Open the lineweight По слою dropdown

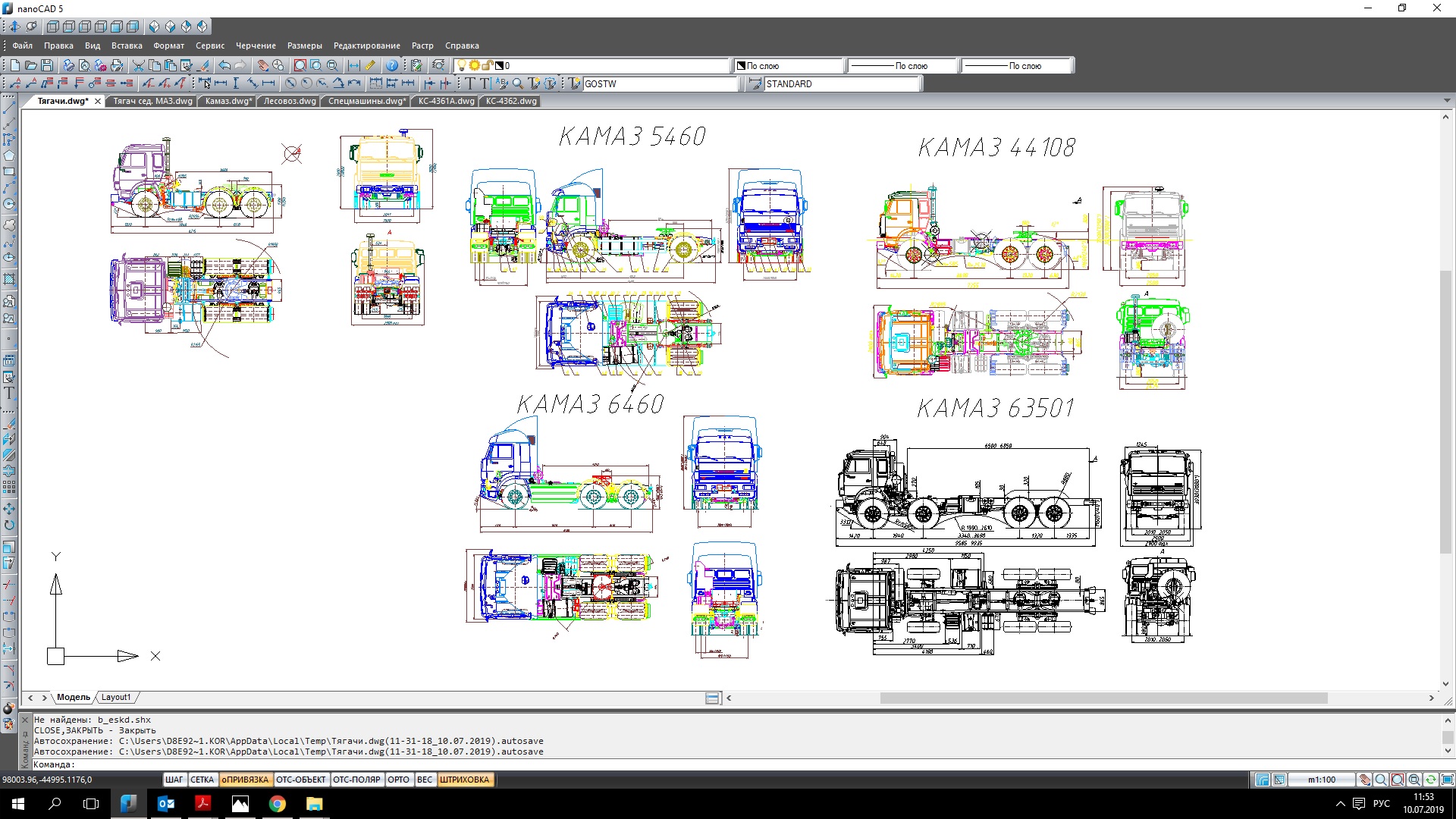click(1016, 66)
